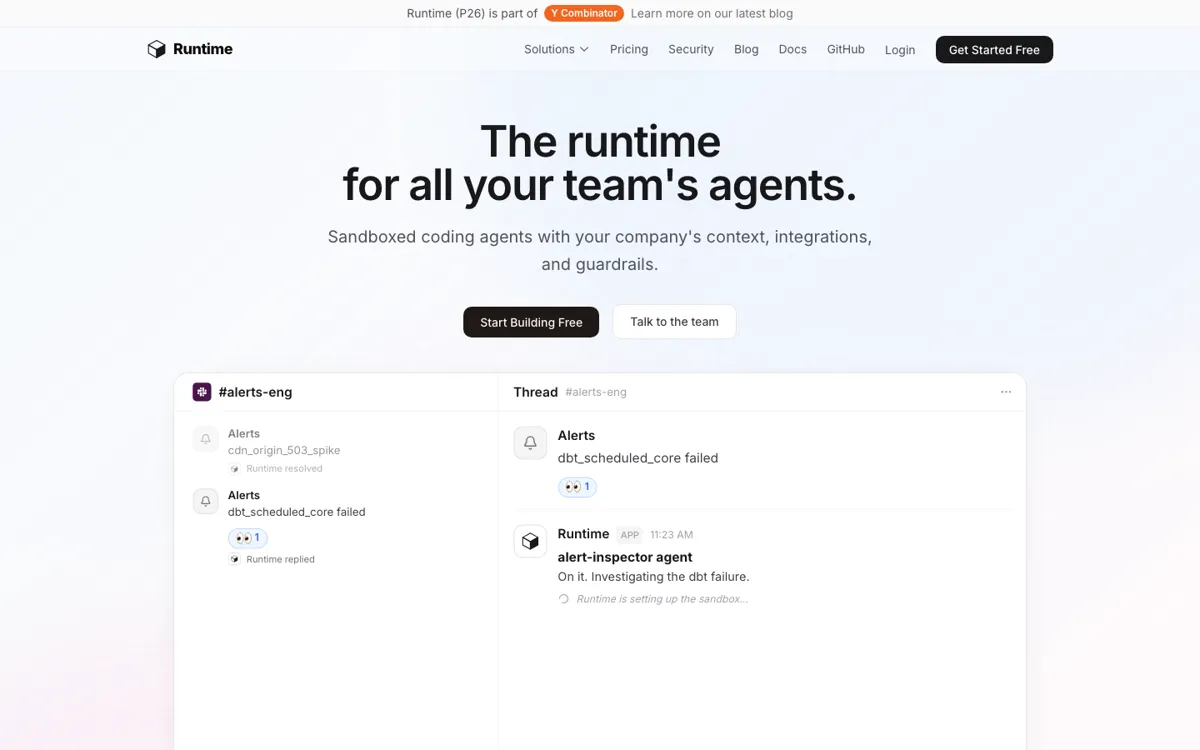This screenshot has width=1200, height=750.
Task: Click the bell icon of the cdn_origin_503_spike alert
Action: [x=206, y=440]
